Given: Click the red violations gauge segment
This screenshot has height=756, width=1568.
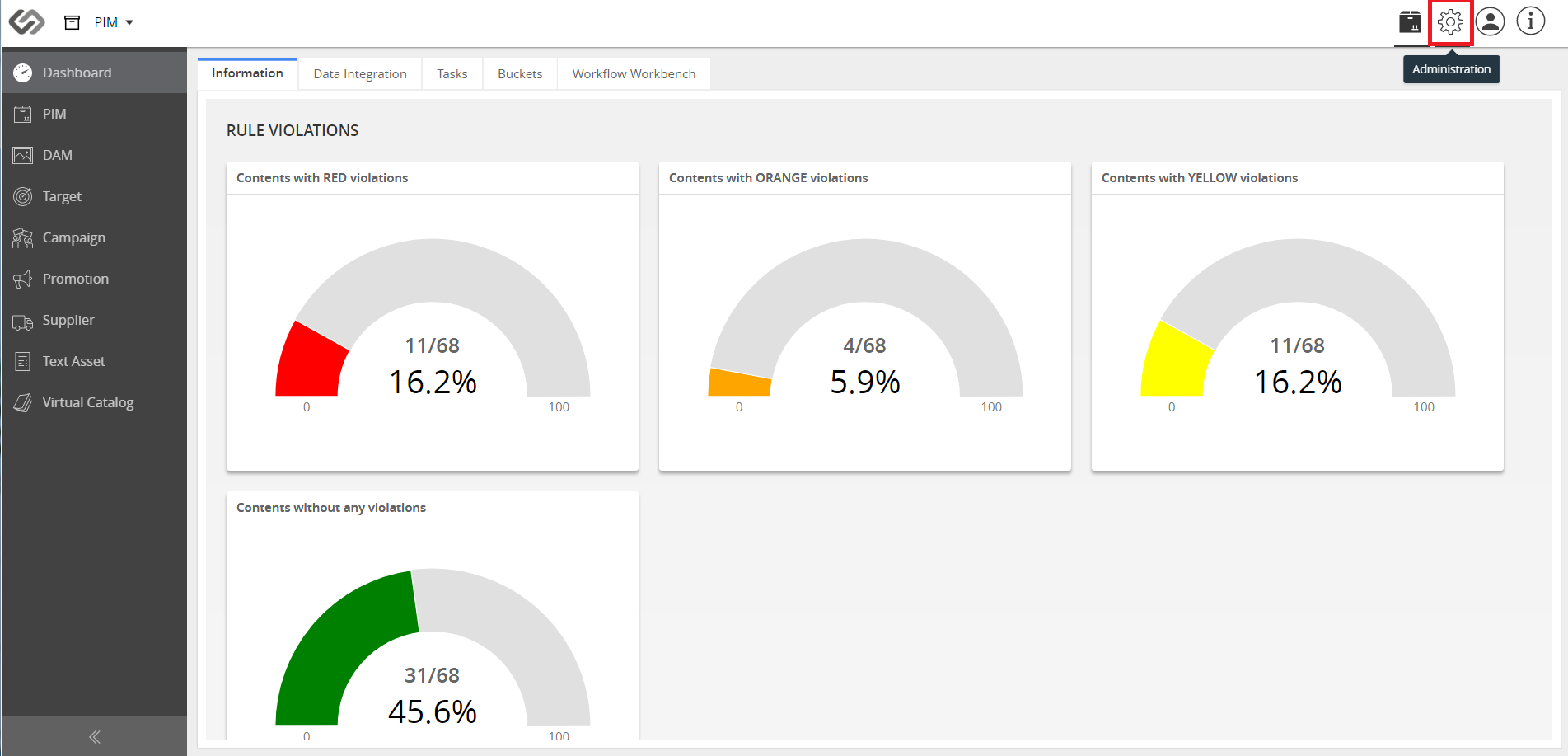Looking at the screenshot, I should click(311, 363).
